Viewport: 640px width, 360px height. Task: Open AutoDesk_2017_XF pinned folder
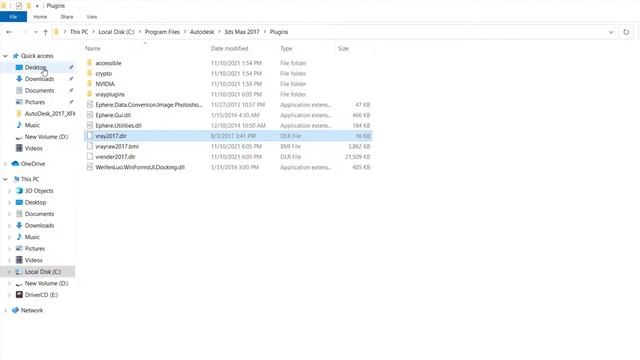pos(50,114)
